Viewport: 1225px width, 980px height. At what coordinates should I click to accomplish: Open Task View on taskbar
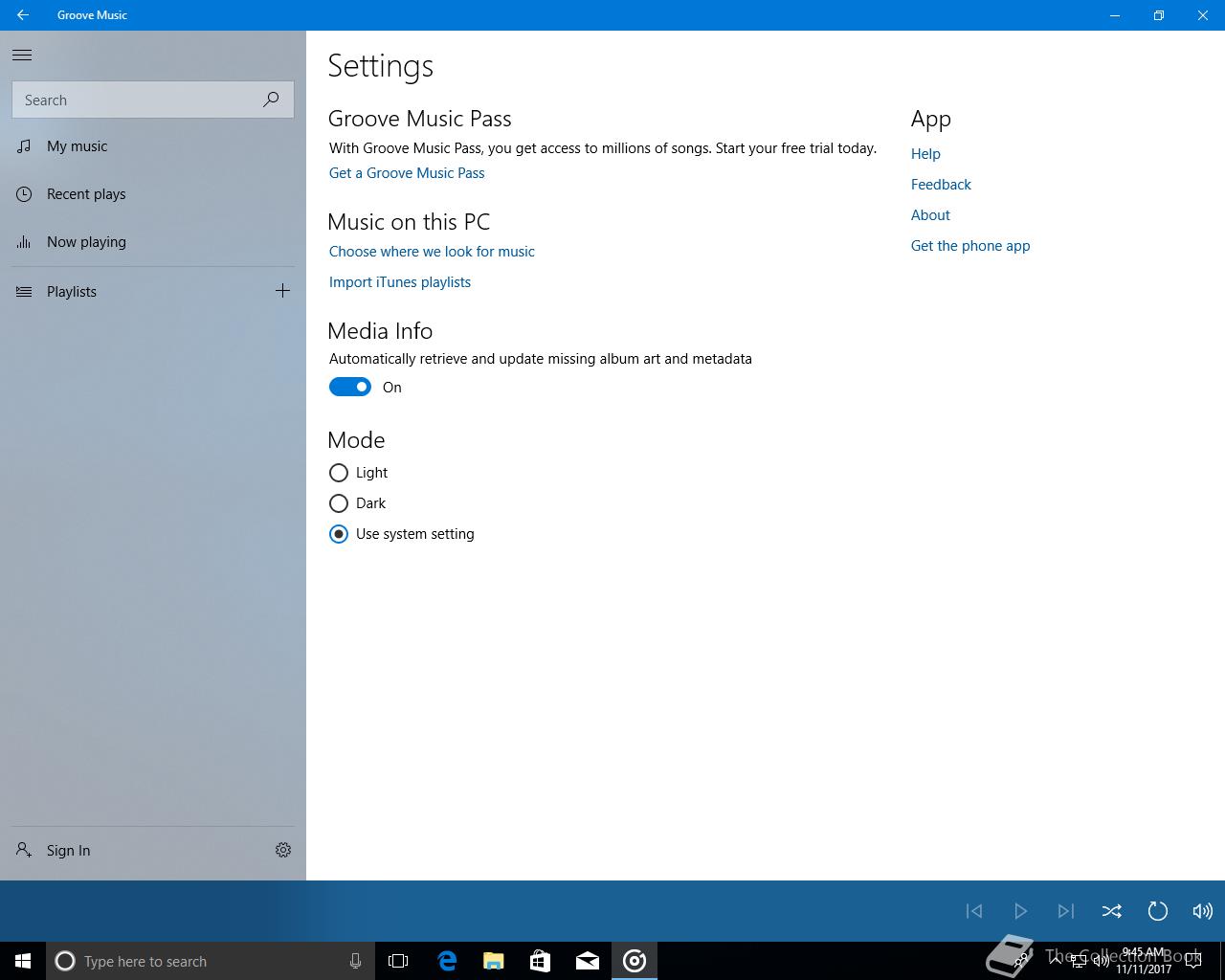click(x=398, y=961)
